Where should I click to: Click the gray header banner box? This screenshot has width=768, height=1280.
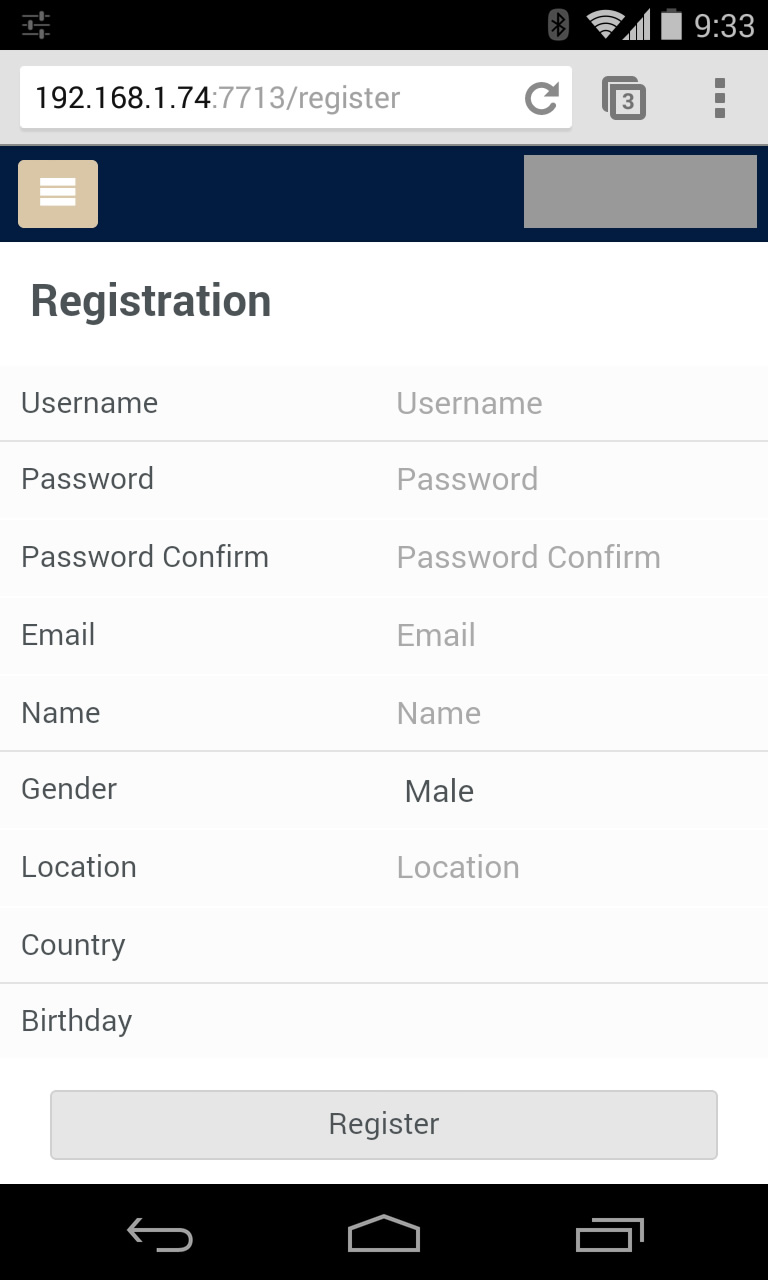(640, 191)
